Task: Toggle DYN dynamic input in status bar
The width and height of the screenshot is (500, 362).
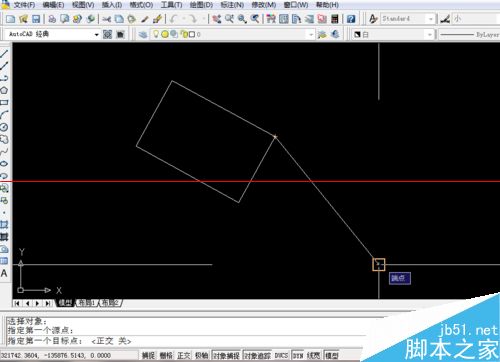Action: click(x=298, y=355)
